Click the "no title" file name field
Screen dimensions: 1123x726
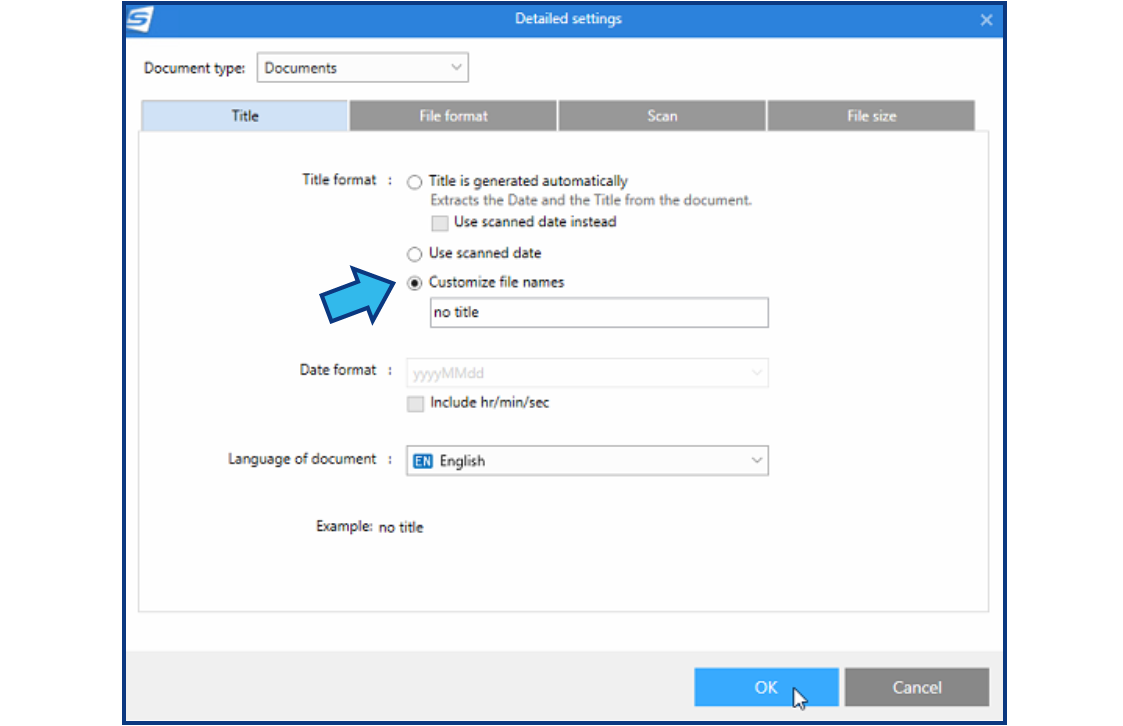pos(598,312)
